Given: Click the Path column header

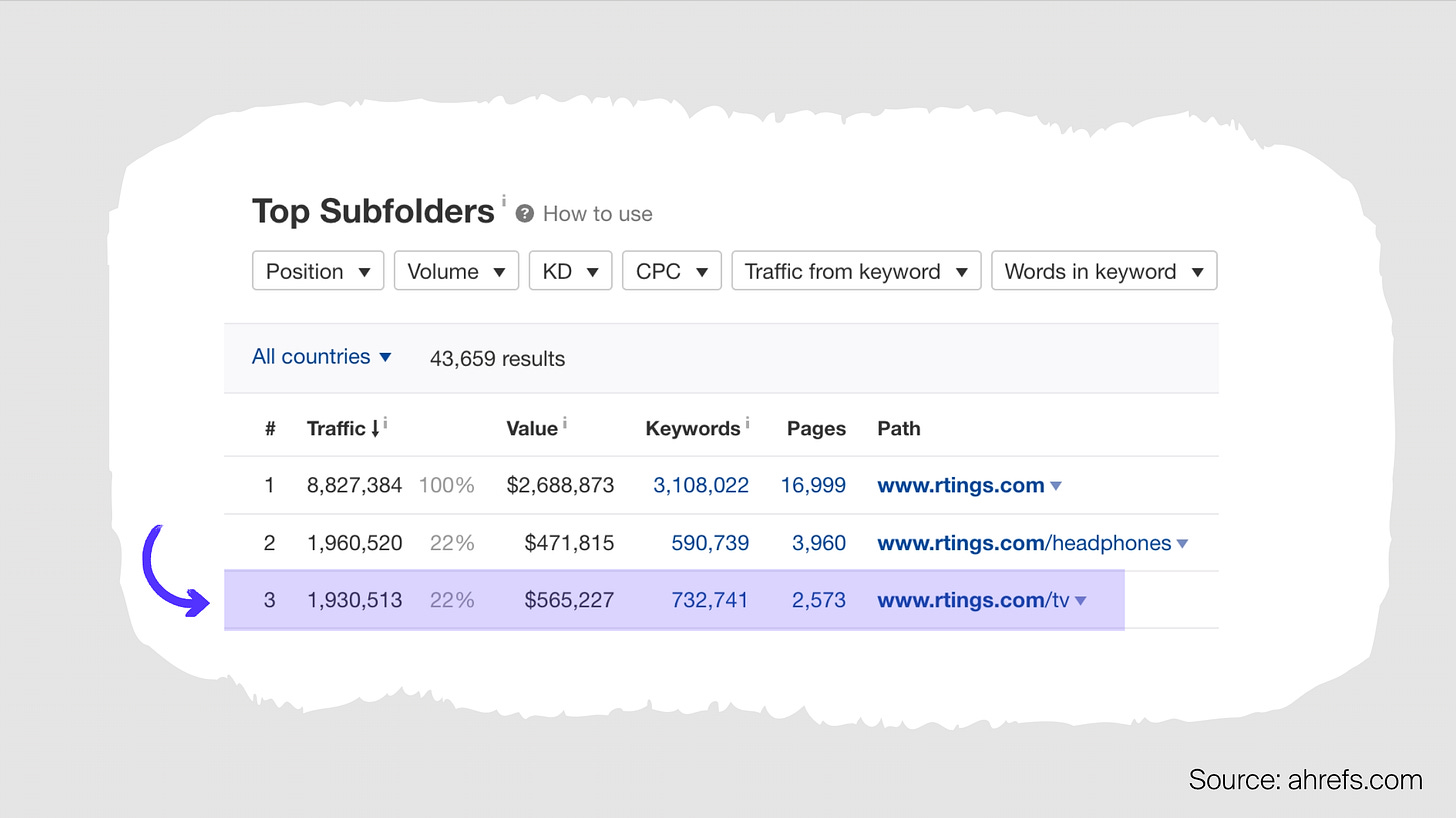Looking at the screenshot, I should [899, 428].
